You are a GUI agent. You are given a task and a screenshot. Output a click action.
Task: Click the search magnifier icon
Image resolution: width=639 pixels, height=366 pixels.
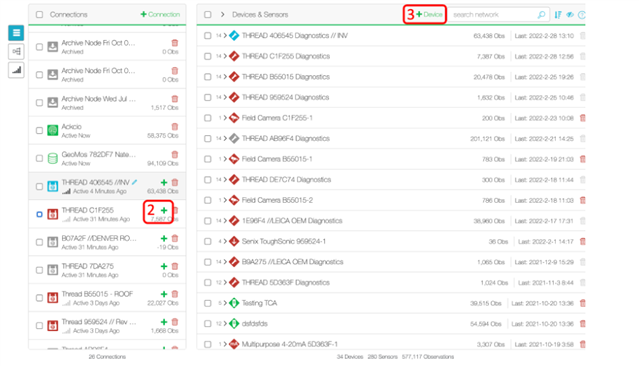(541, 15)
